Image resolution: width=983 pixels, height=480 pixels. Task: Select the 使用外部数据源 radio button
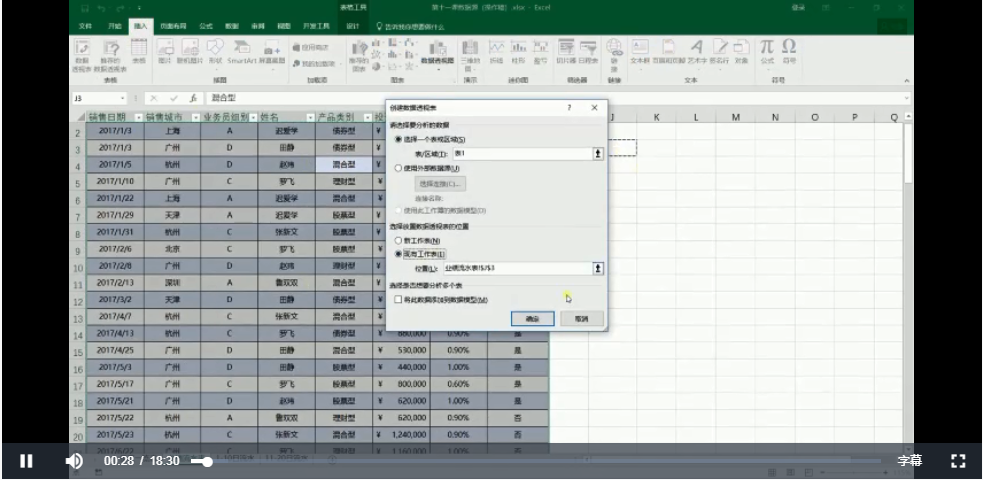398,169
